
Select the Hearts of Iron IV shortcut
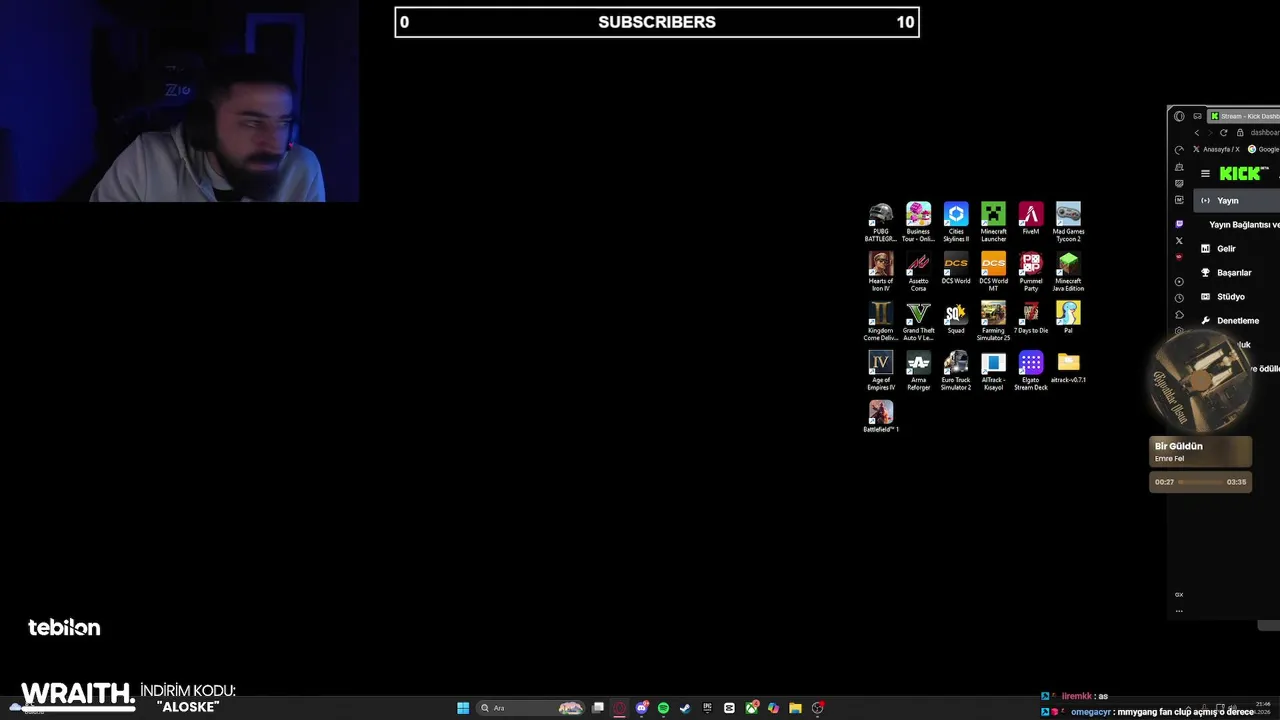(x=881, y=271)
